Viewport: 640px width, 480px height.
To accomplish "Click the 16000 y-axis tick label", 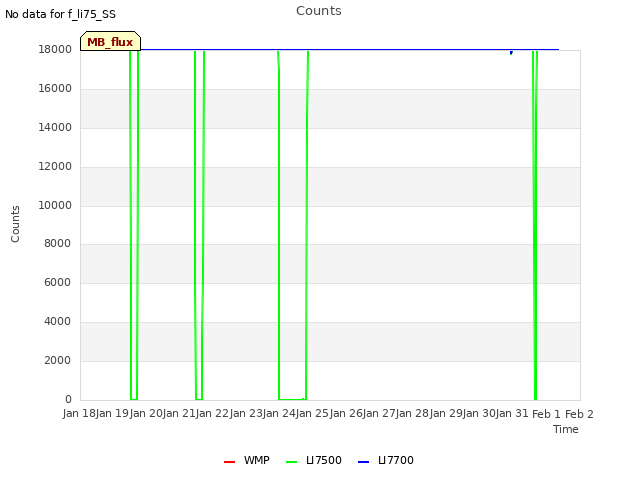I will 55,89.
